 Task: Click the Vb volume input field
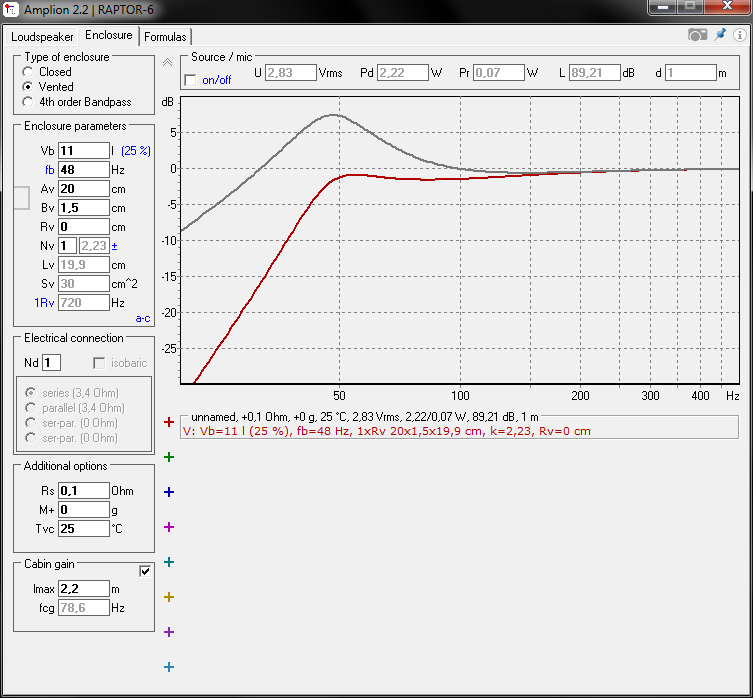pos(84,151)
